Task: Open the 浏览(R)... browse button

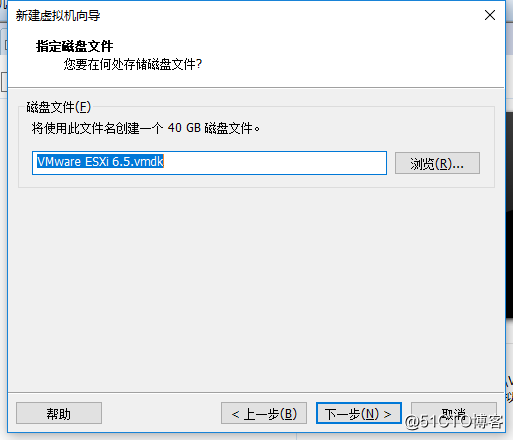Action: [437, 163]
